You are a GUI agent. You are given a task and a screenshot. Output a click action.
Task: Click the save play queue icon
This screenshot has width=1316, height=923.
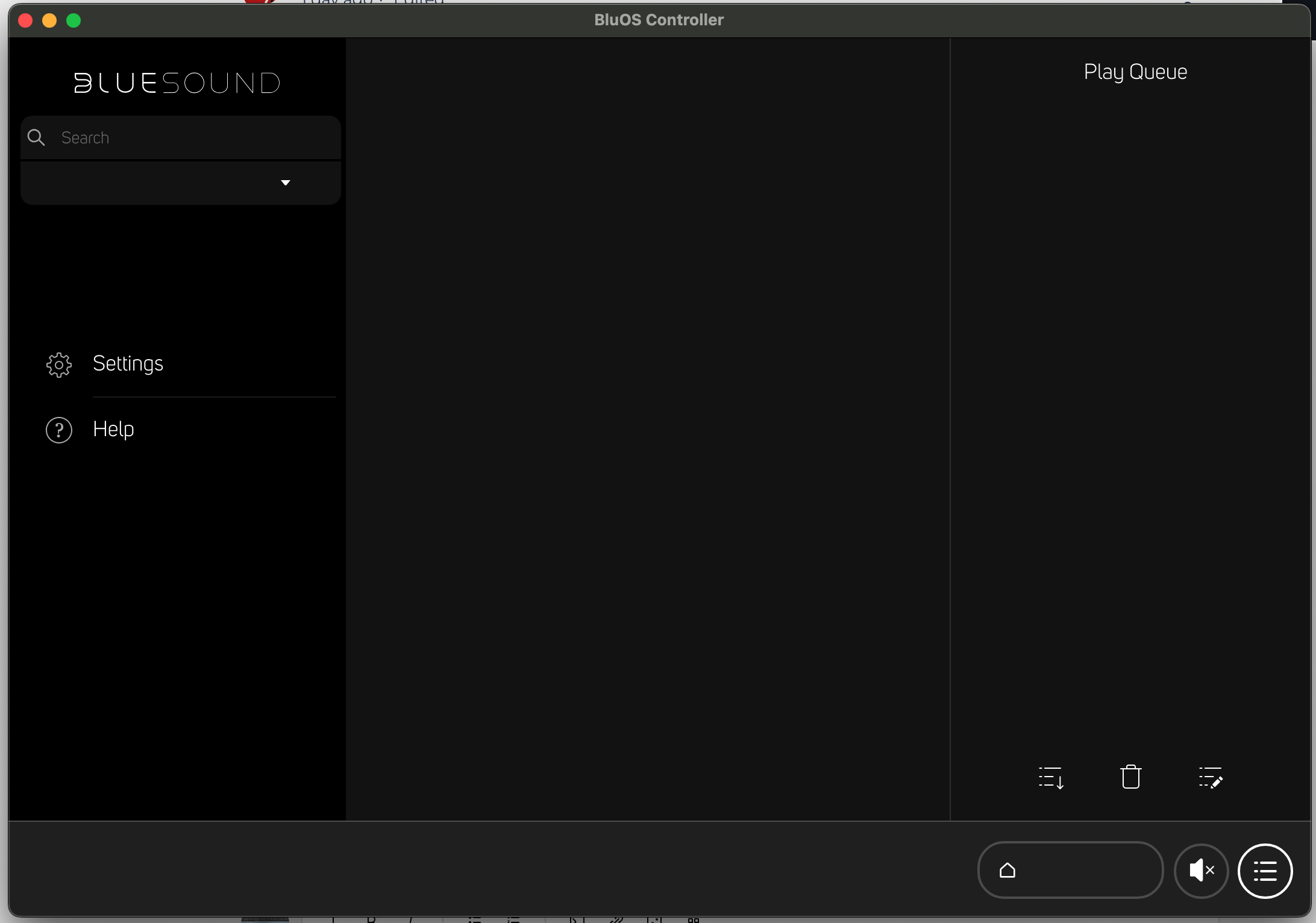coord(1051,777)
